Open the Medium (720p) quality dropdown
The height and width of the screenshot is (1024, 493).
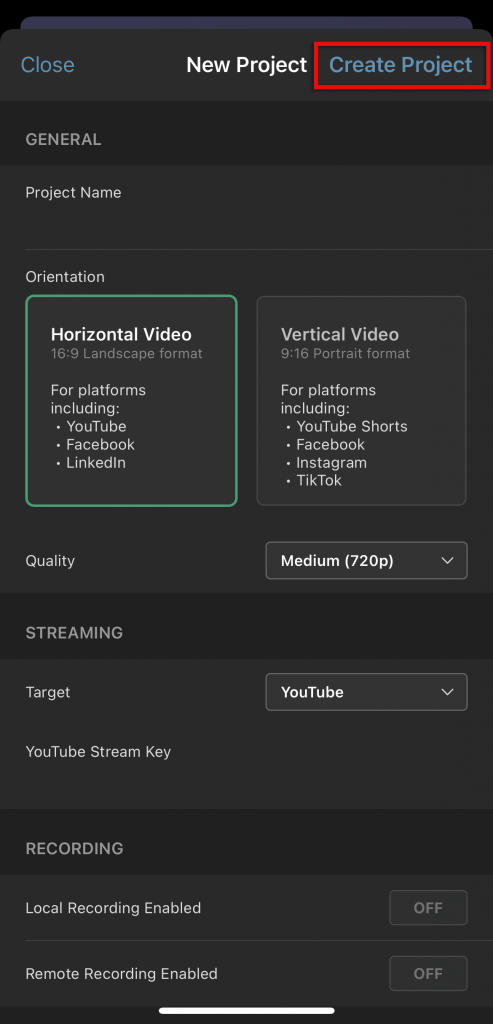click(x=366, y=560)
